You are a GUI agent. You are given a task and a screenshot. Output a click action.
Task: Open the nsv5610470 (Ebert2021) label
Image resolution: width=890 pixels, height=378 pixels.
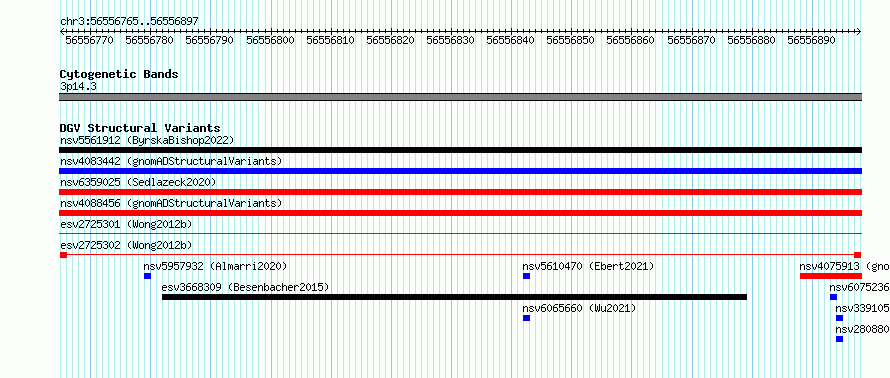click(588, 266)
